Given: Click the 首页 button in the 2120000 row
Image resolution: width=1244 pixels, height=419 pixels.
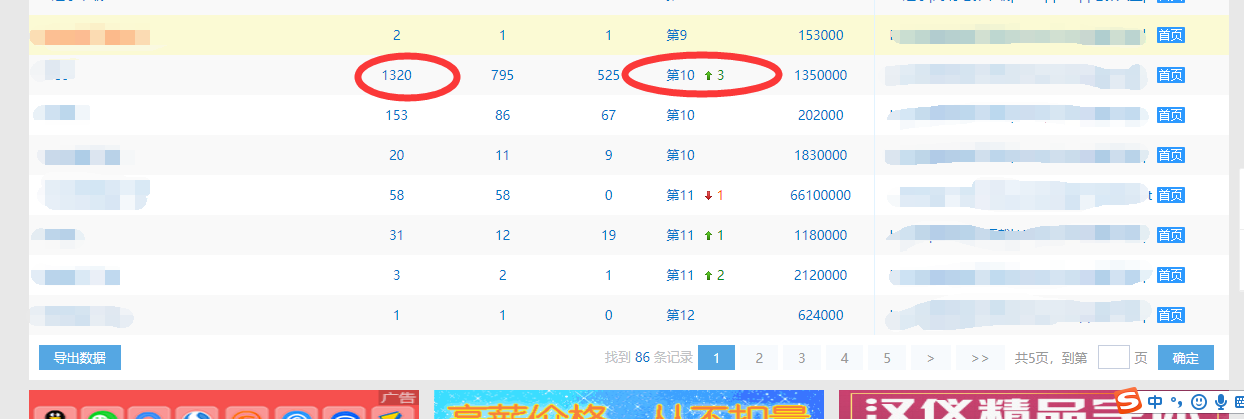Looking at the screenshot, I should (x=1171, y=275).
